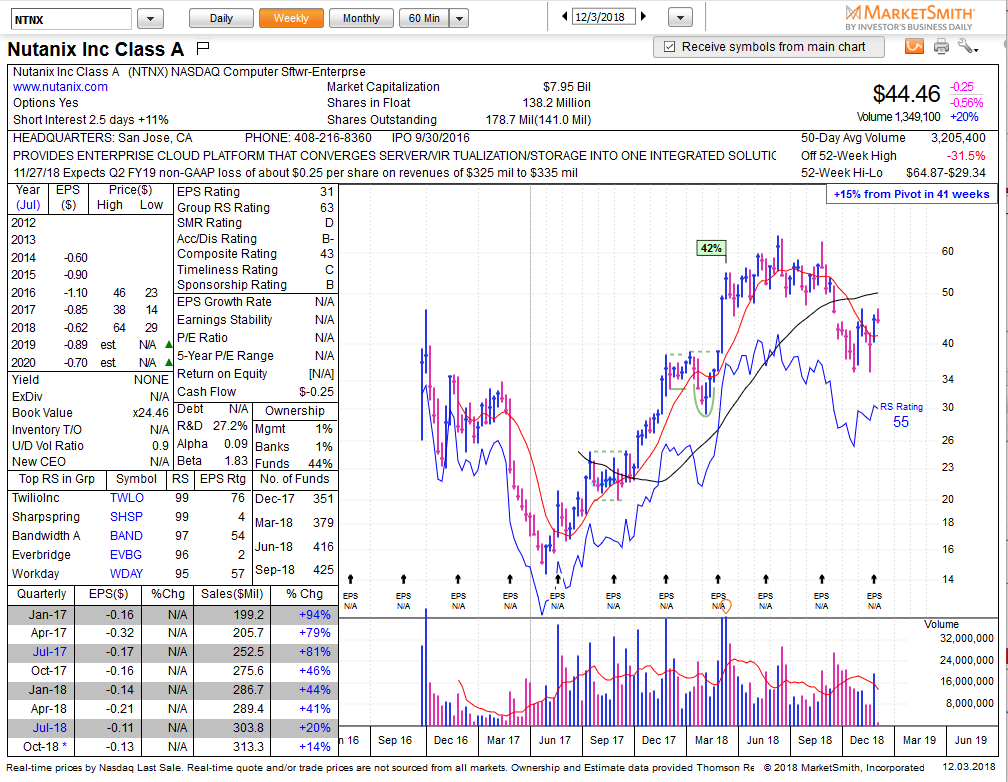This screenshot has height=782, width=1008.
Task: Click the NTNX symbol input field
Action: pyautogui.click(x=71, y=19)
